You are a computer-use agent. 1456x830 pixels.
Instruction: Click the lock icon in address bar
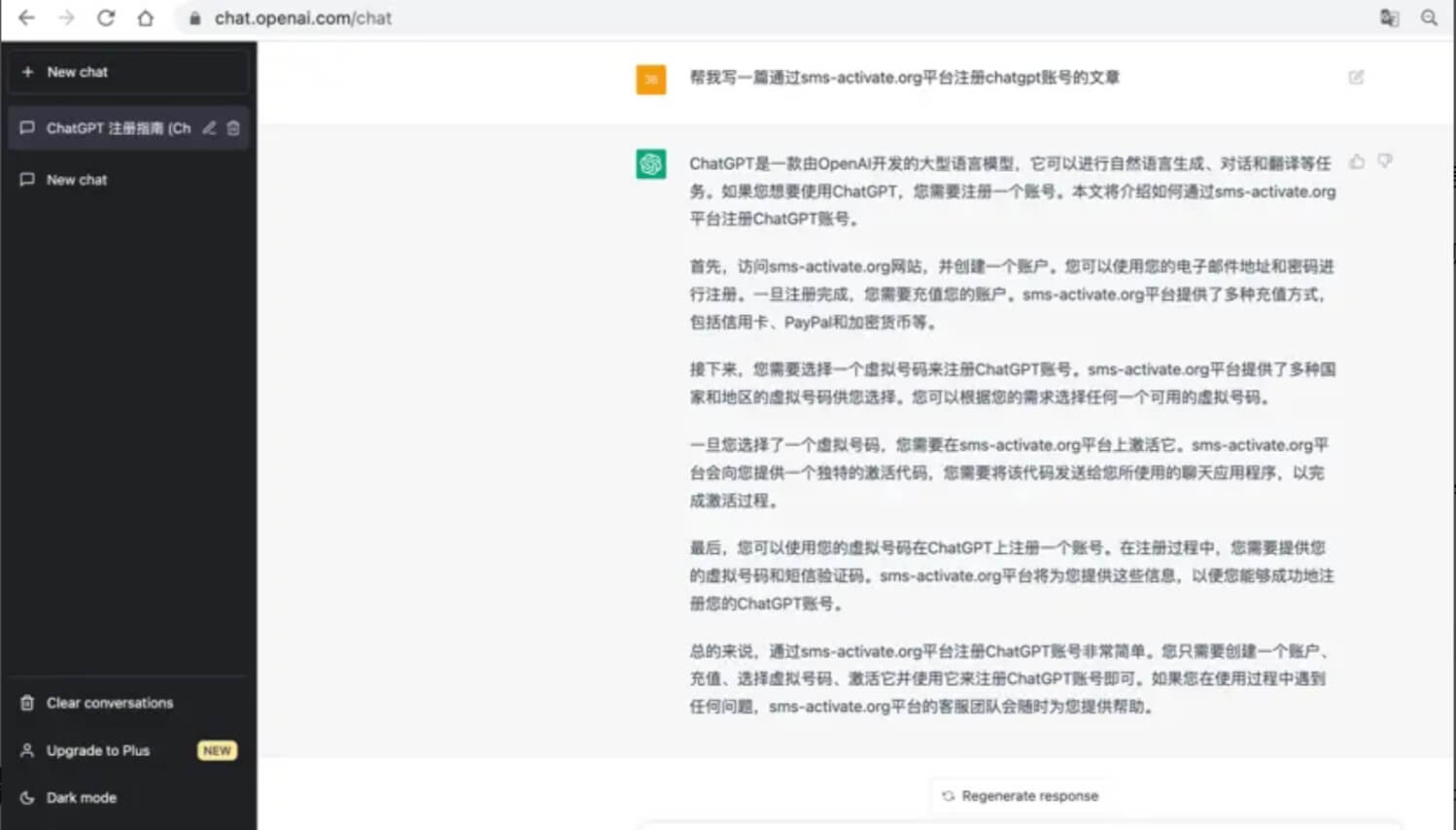pos(194,18)
